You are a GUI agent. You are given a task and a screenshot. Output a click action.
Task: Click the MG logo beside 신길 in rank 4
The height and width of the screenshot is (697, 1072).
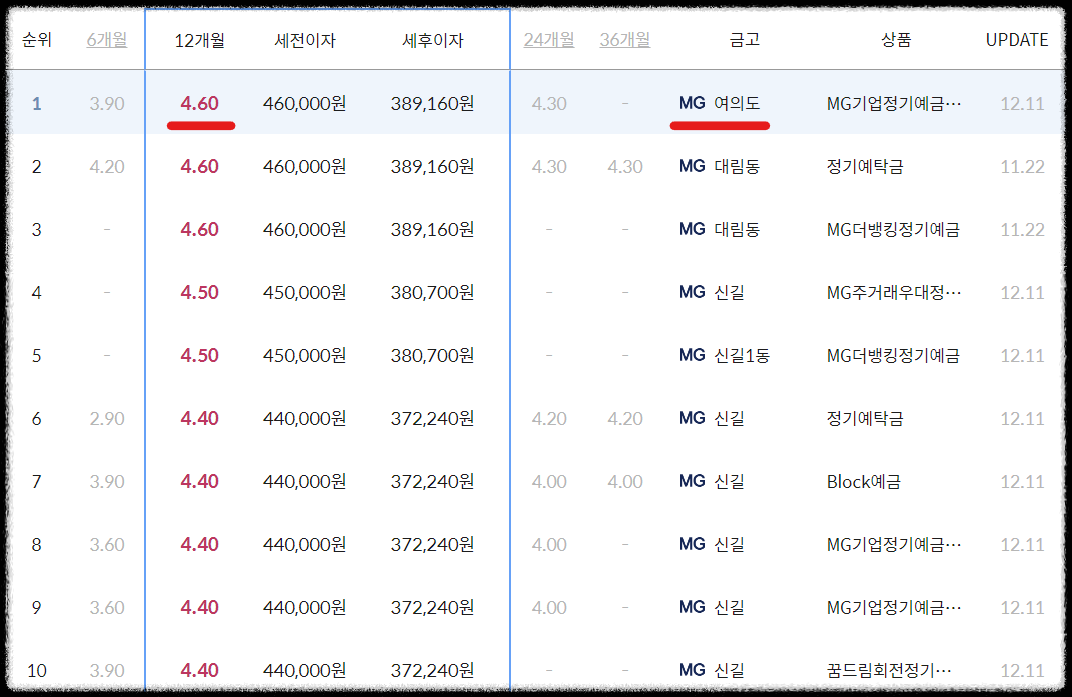pos(691,292)
